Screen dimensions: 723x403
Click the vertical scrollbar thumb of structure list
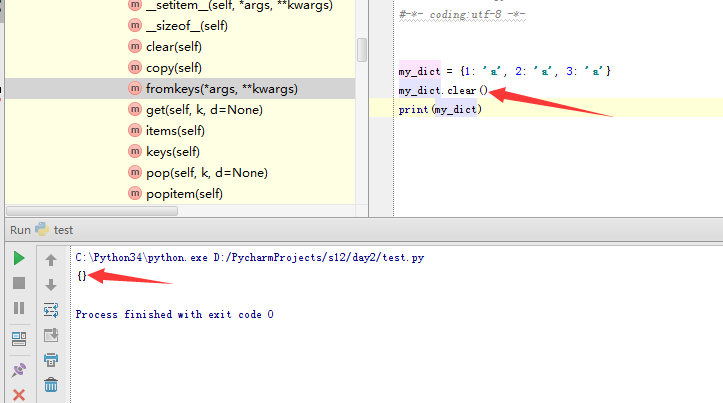pos(362,50)
